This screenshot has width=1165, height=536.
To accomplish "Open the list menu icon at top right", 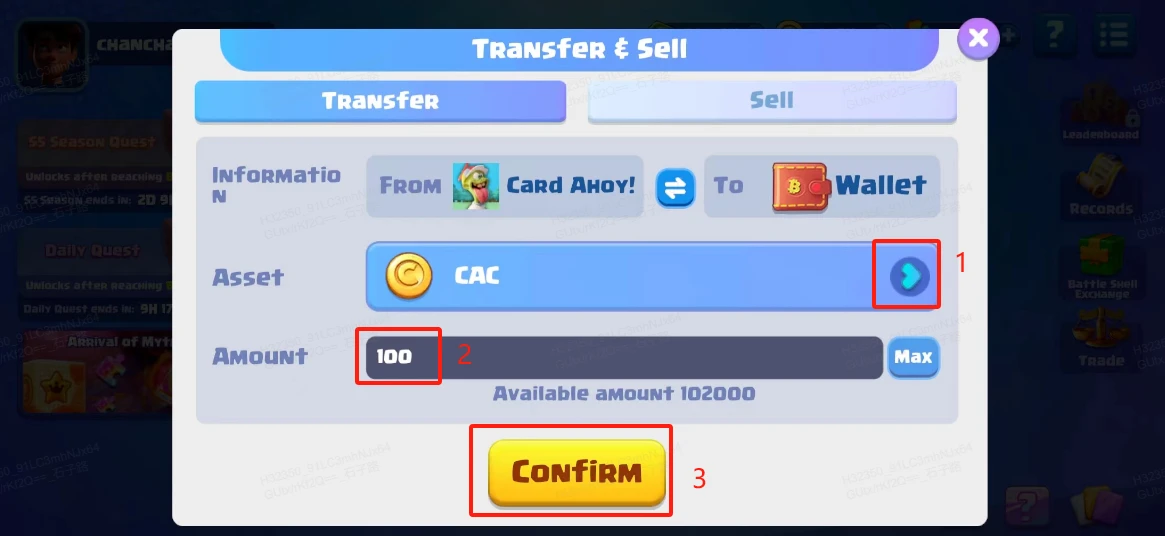I will pyautogui.click(x=1113, y=35).
